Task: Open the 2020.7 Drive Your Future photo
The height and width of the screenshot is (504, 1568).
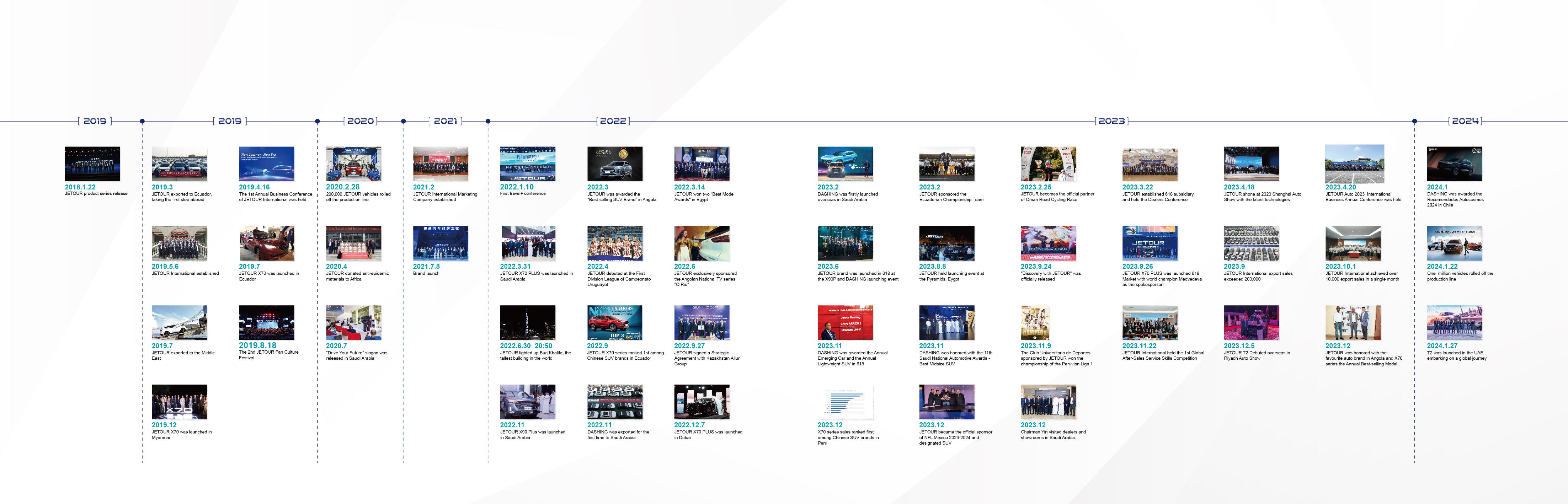Action: pyautogui.click(x=354, y=323)
